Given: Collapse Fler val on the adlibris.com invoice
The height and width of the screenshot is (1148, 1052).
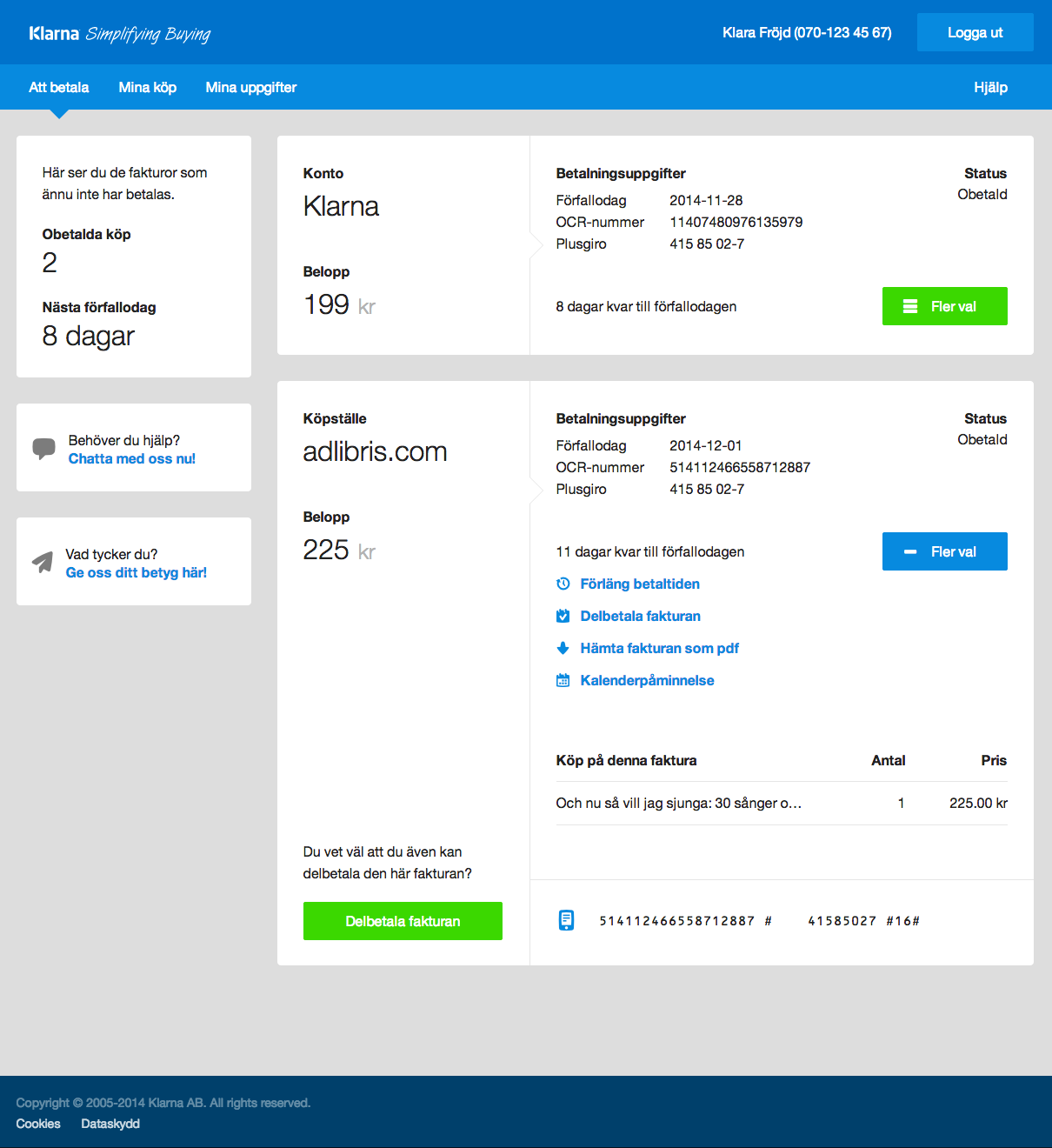Looking at the screenshot, I should (x=945, y=551).
